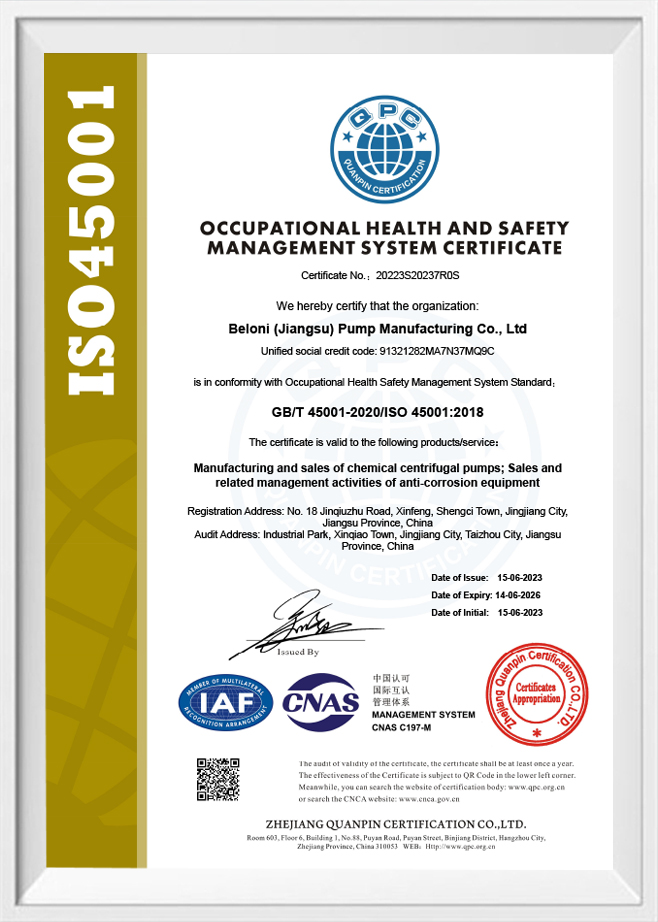The height and width of the screenshot is (922, 658).
Task: Click the QPC Quanpin Certification globe logo
Action: (385, 149)
